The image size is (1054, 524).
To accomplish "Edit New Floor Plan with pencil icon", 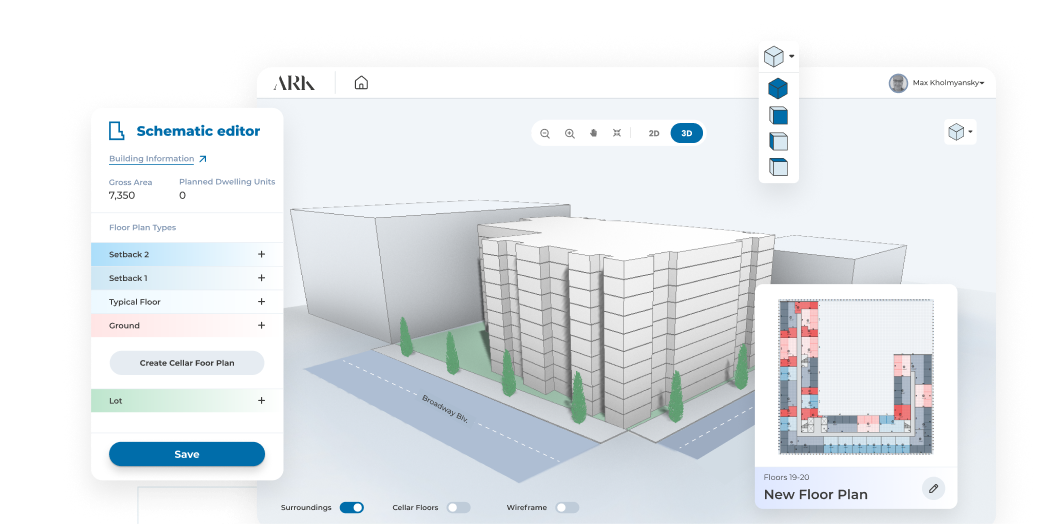I will pyautogui.click(x=933, y=488).
